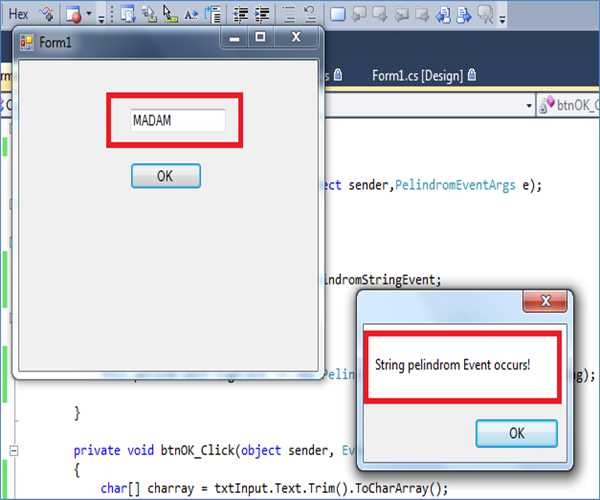Minimize the Form1 window

click(x=235, y=38)
